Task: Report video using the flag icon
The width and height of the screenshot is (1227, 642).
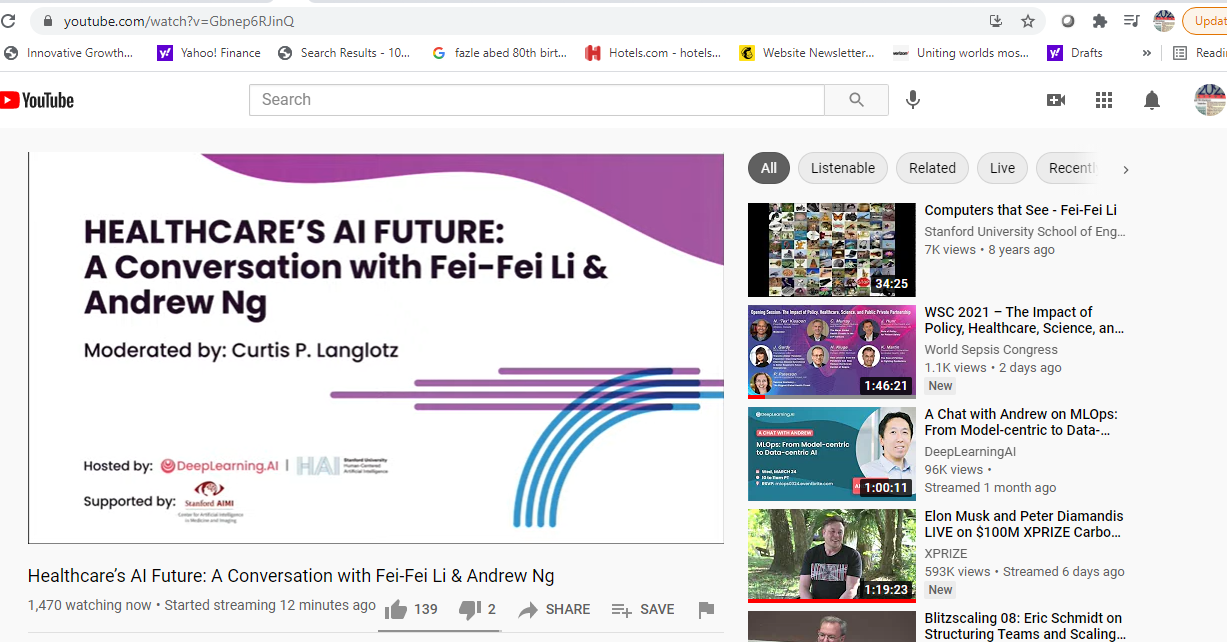Action: (706, 609)
